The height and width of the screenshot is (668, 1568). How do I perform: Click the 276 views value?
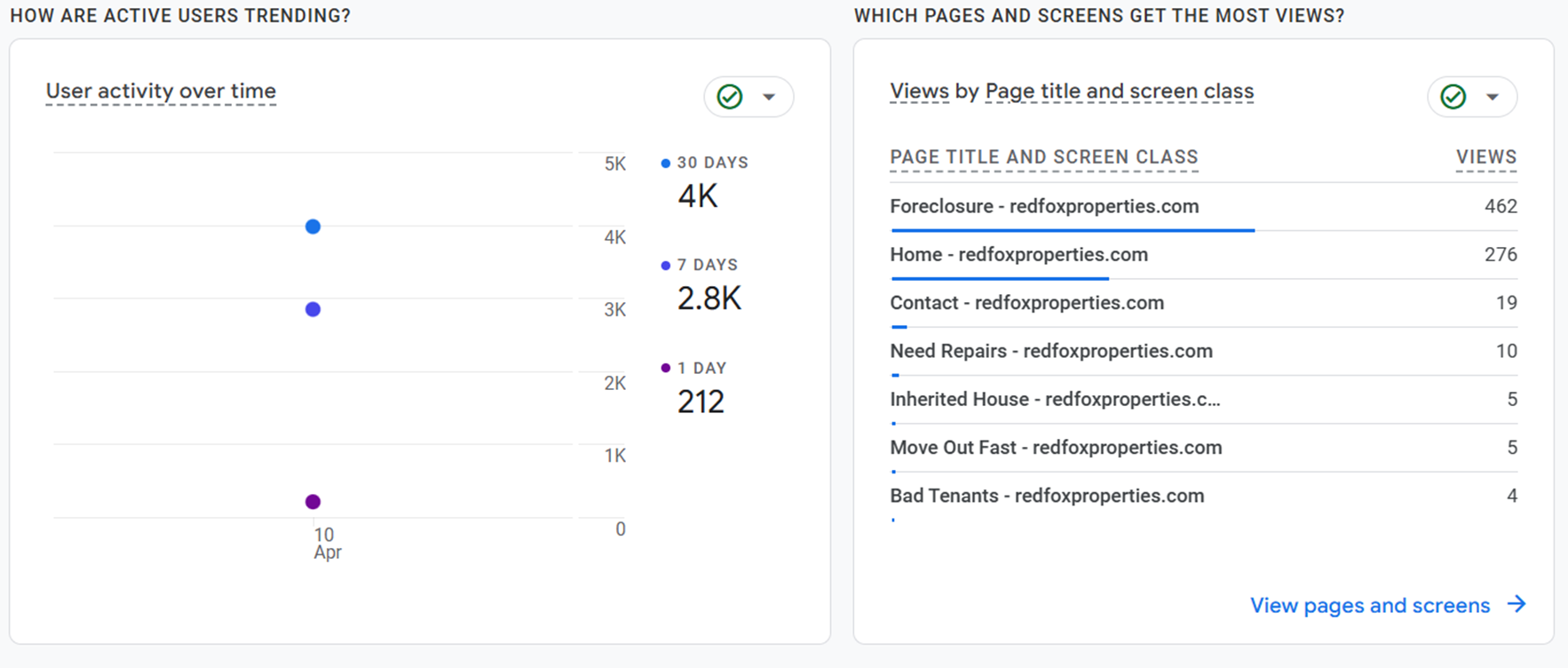click(1501, 254)
